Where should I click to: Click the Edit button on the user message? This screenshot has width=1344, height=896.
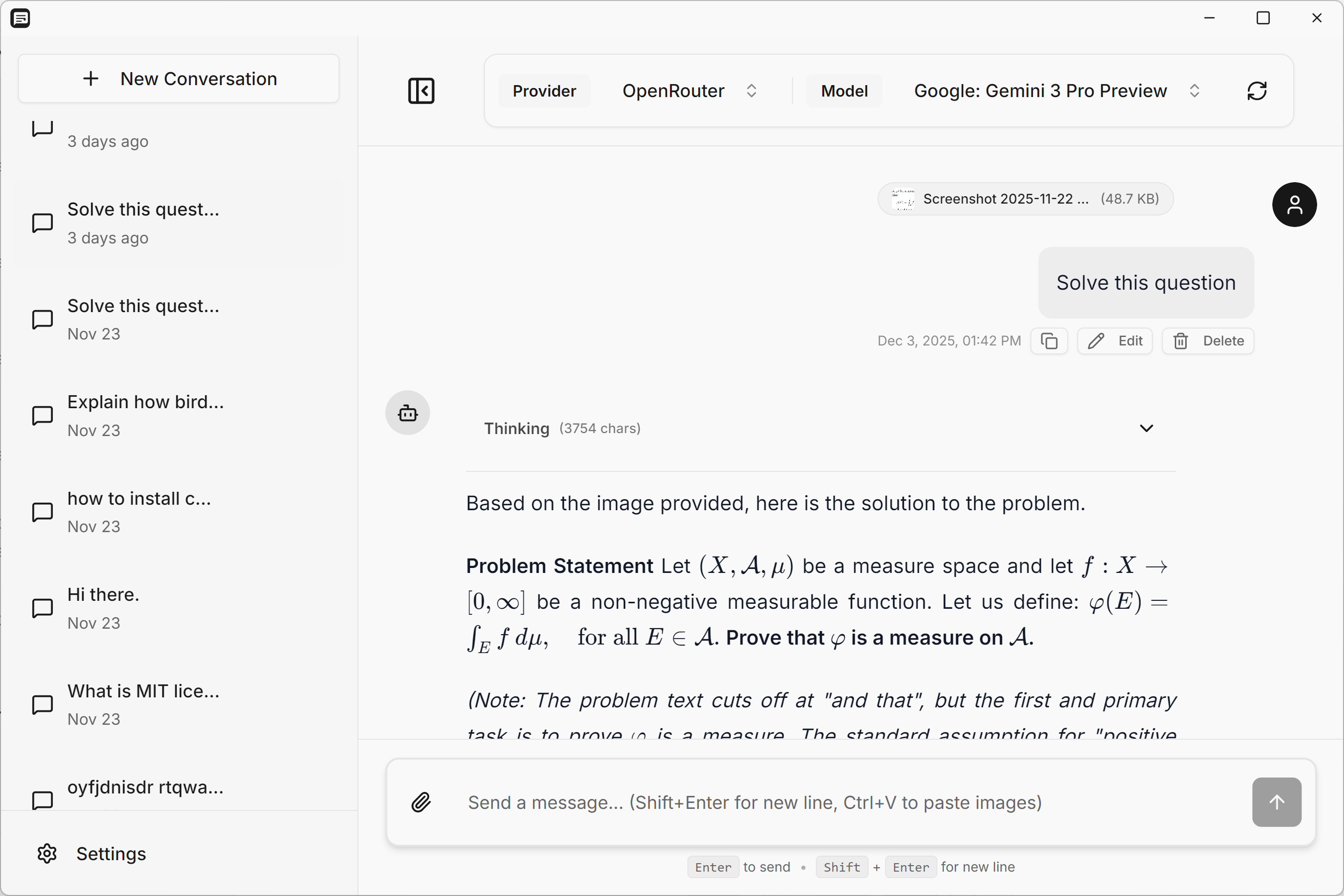(1115, 340)
